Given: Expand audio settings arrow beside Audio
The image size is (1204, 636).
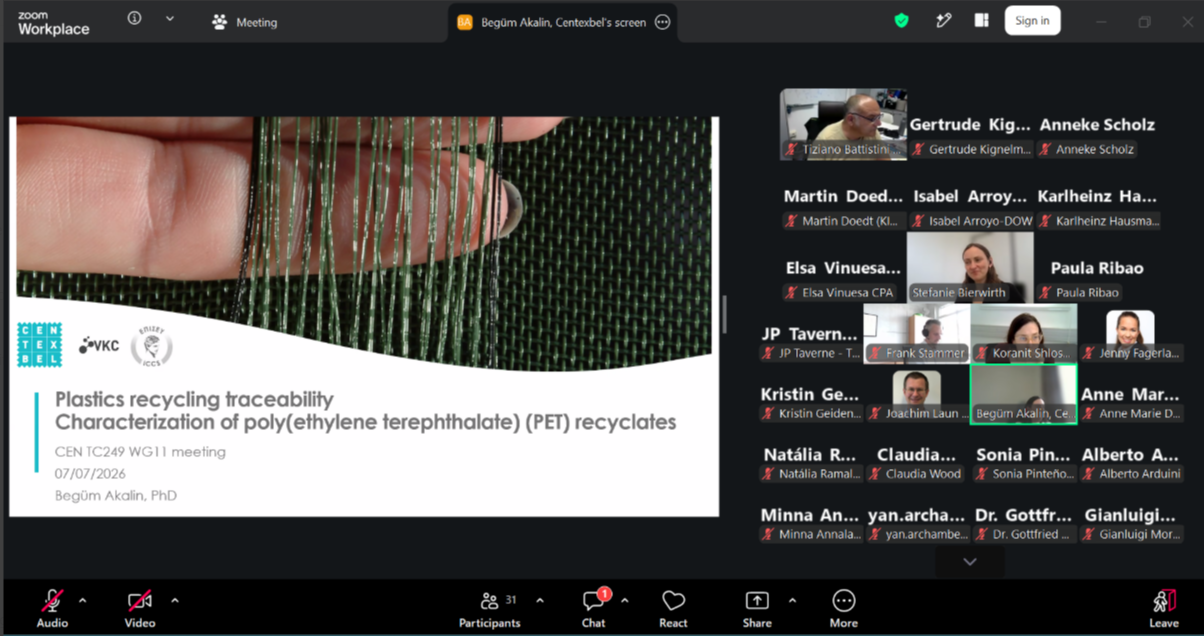Looking at the screenshot, I should click(x=82, y=601).
